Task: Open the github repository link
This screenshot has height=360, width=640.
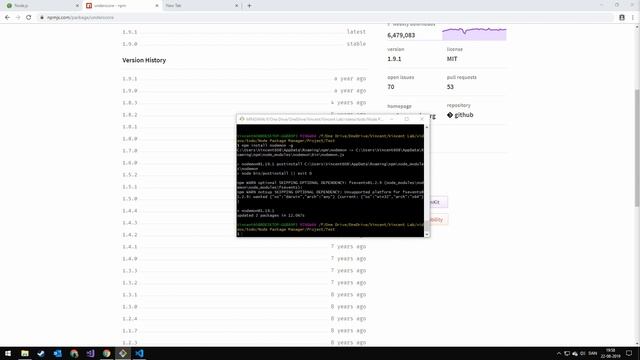Action: pyautogui.click(x=460, y=115)
